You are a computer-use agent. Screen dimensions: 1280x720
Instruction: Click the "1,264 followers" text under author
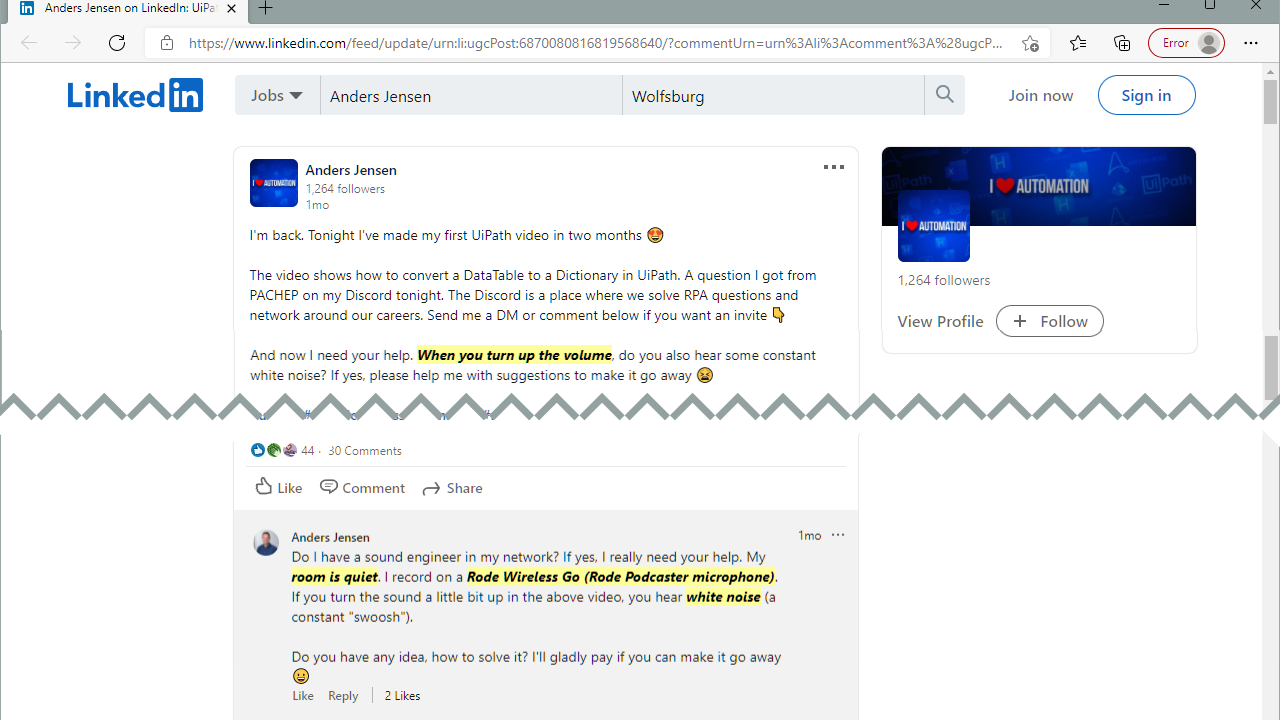tap(345, 189)
